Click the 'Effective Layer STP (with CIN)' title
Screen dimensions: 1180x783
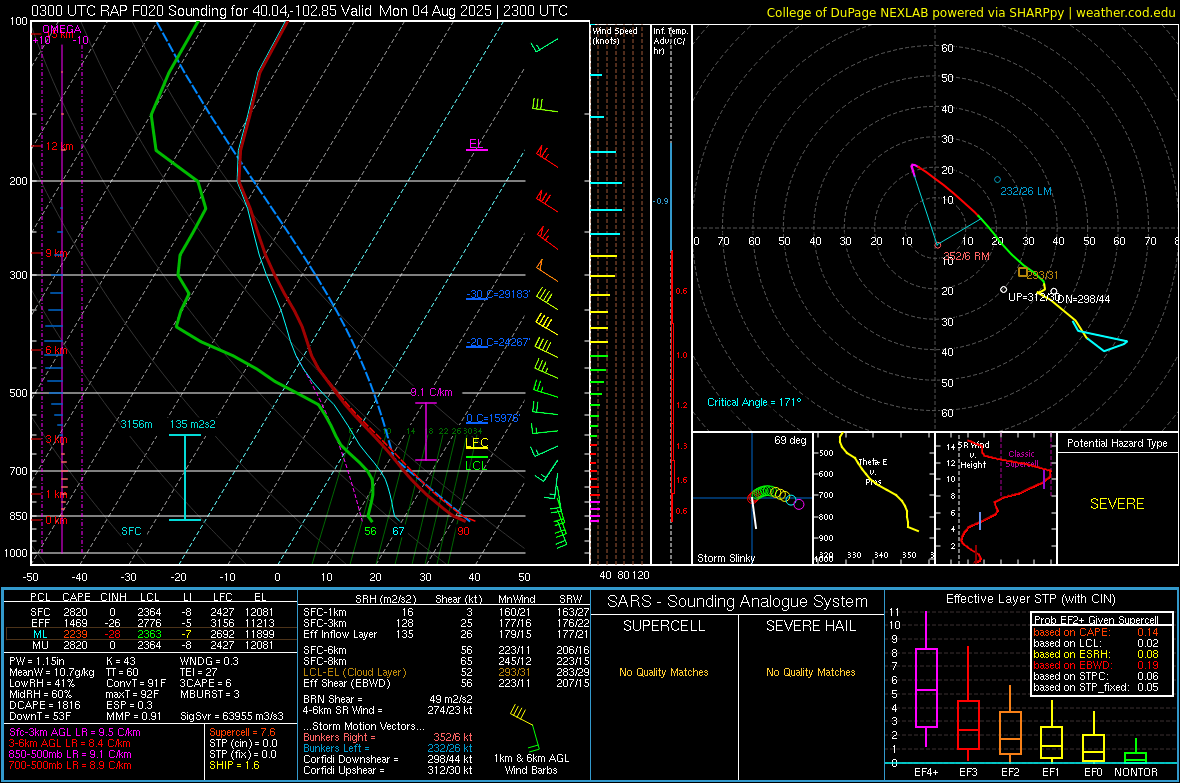click(1030, 599)
